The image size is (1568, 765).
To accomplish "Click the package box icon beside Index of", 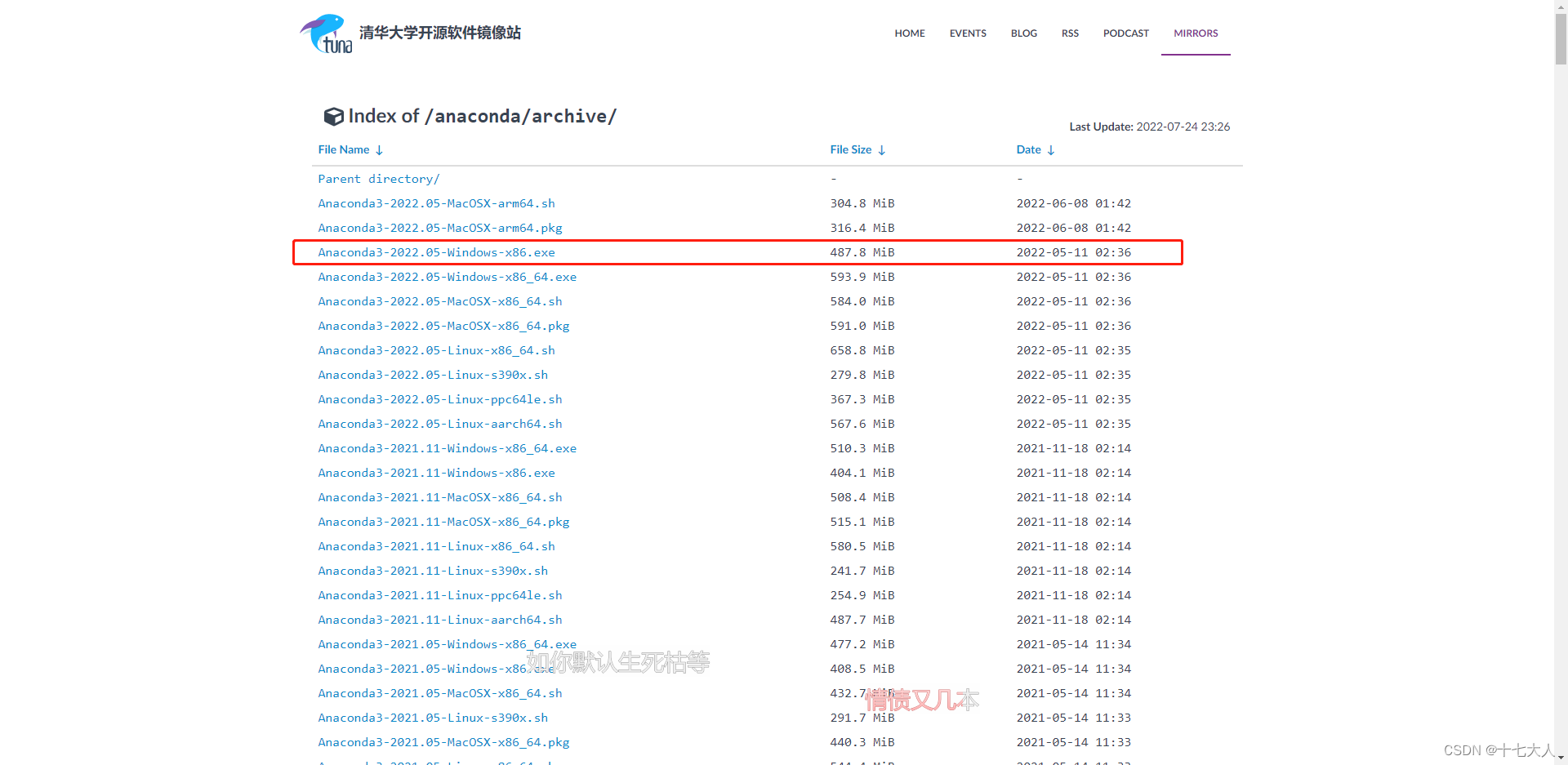I will [x=333, y=117].
